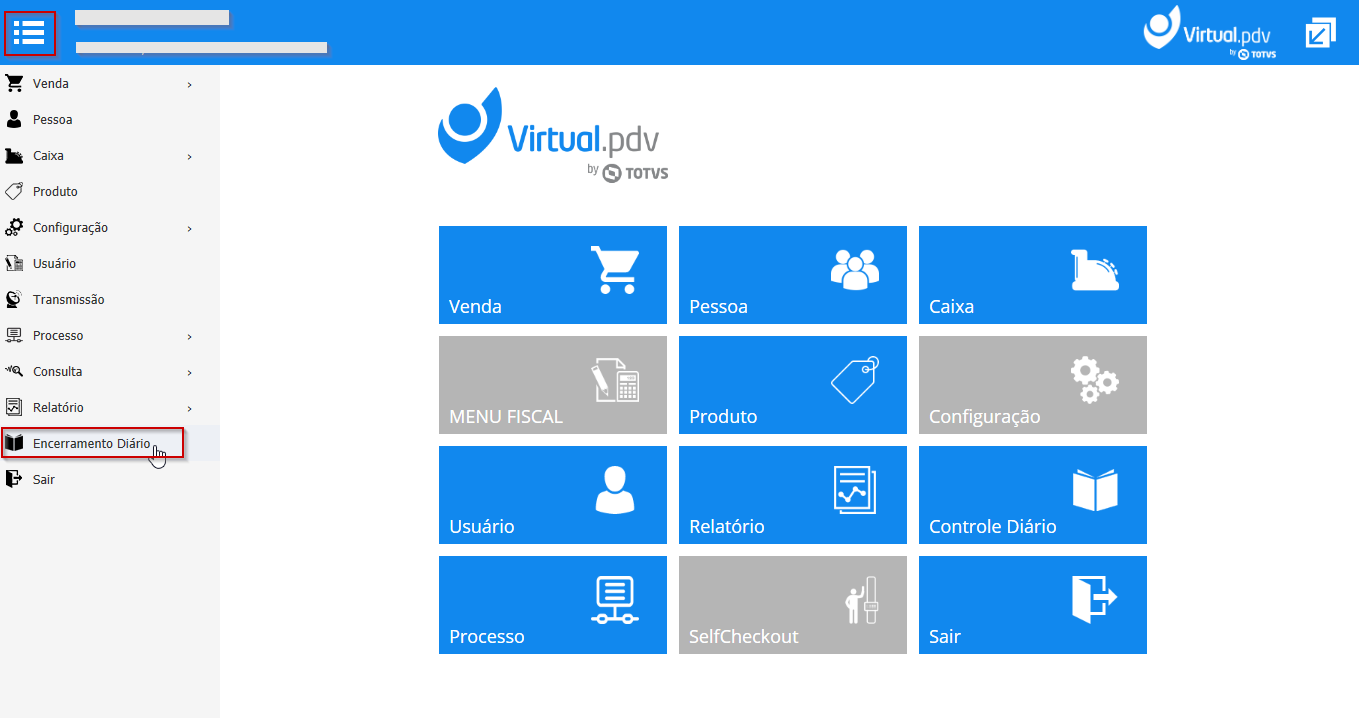Expand the Caixa submenu chevron
1359x718 pixels.
189,157
